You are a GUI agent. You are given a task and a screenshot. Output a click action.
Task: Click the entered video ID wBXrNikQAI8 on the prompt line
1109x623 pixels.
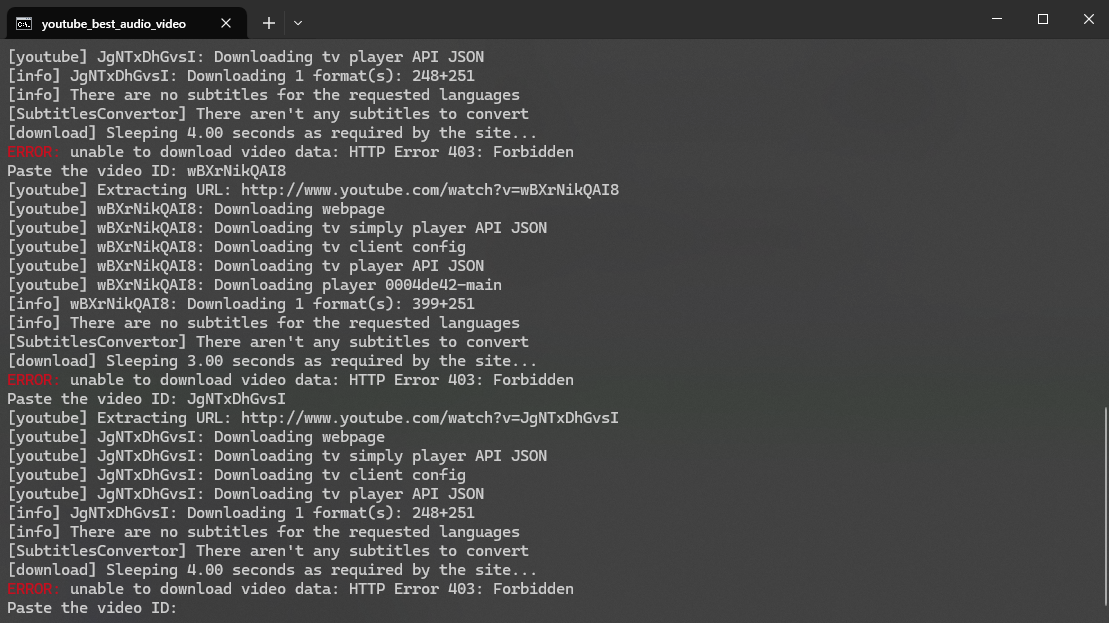click(x=236, y=171)
